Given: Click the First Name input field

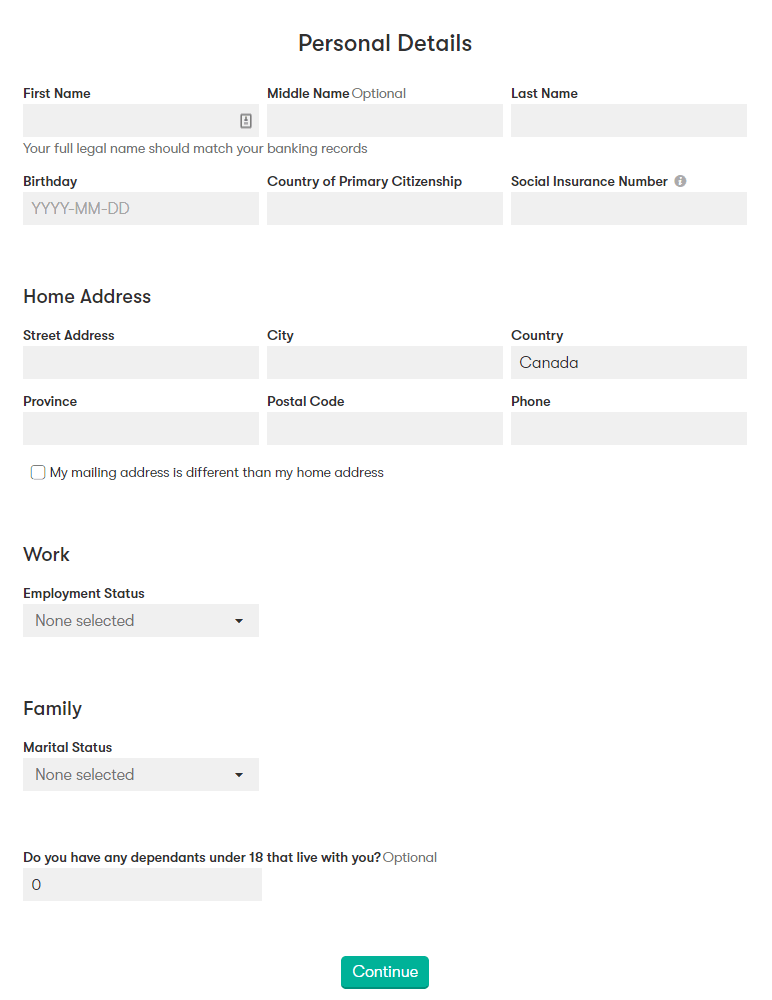Looking at the screenshot, I should [x=130, y=120].
